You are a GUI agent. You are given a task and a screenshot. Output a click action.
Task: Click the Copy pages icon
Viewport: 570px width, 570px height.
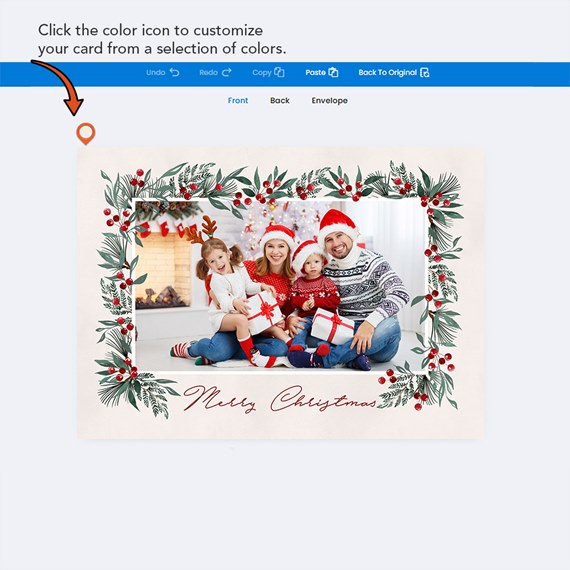(x=279, y=72)
